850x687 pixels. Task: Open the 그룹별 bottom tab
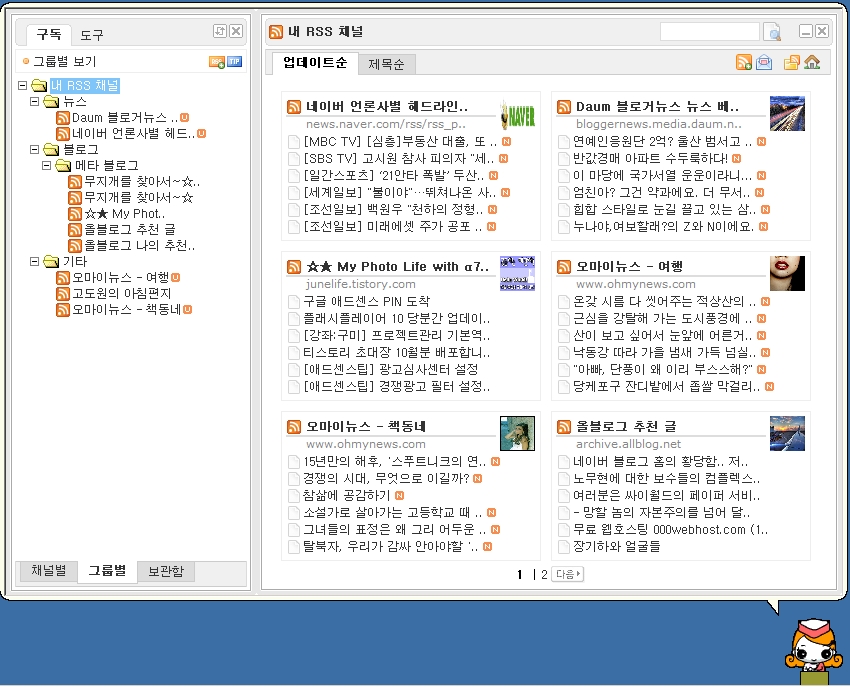click(107, 571)
